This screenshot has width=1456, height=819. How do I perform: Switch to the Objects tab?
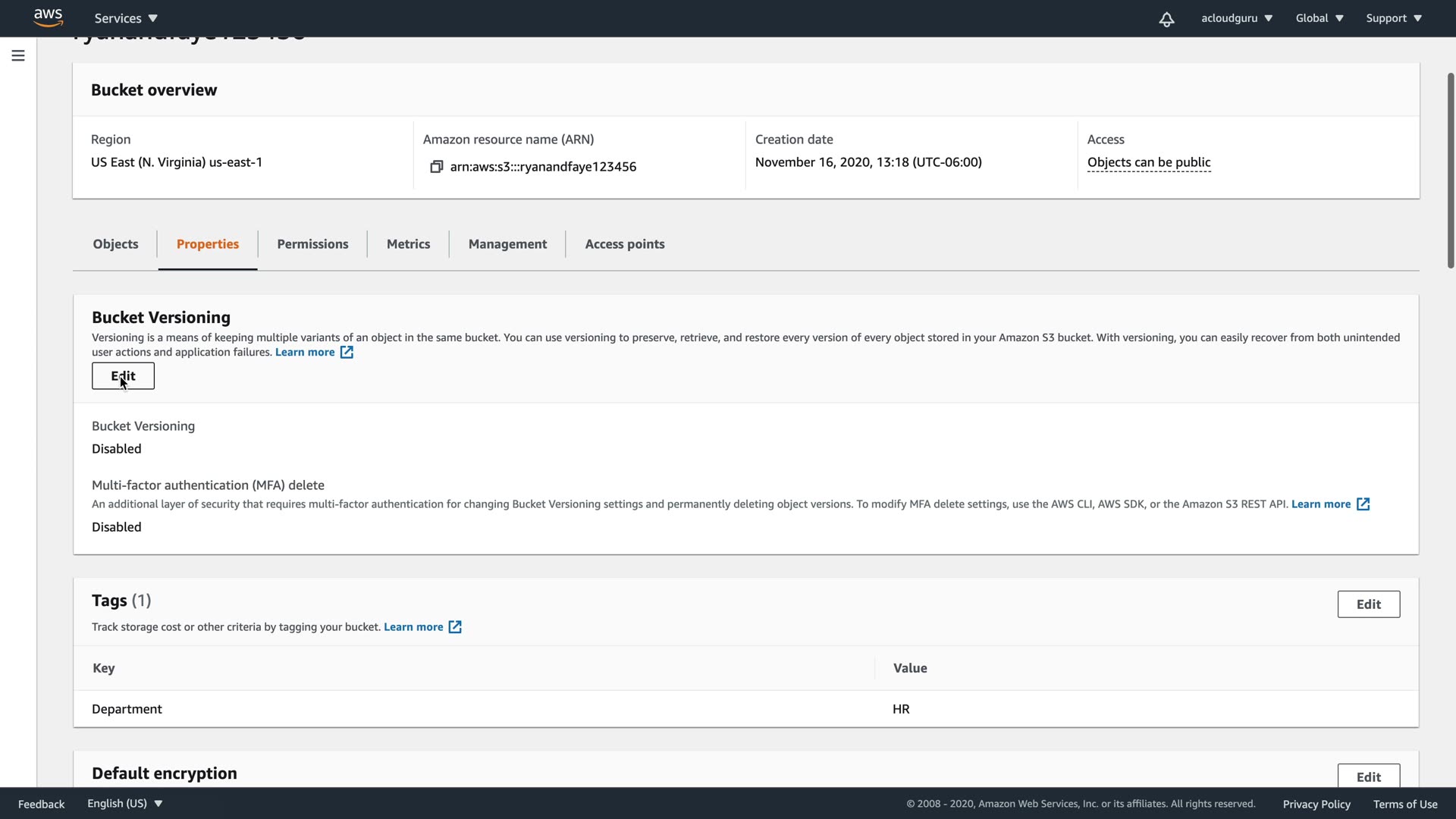tap(115, 244)
